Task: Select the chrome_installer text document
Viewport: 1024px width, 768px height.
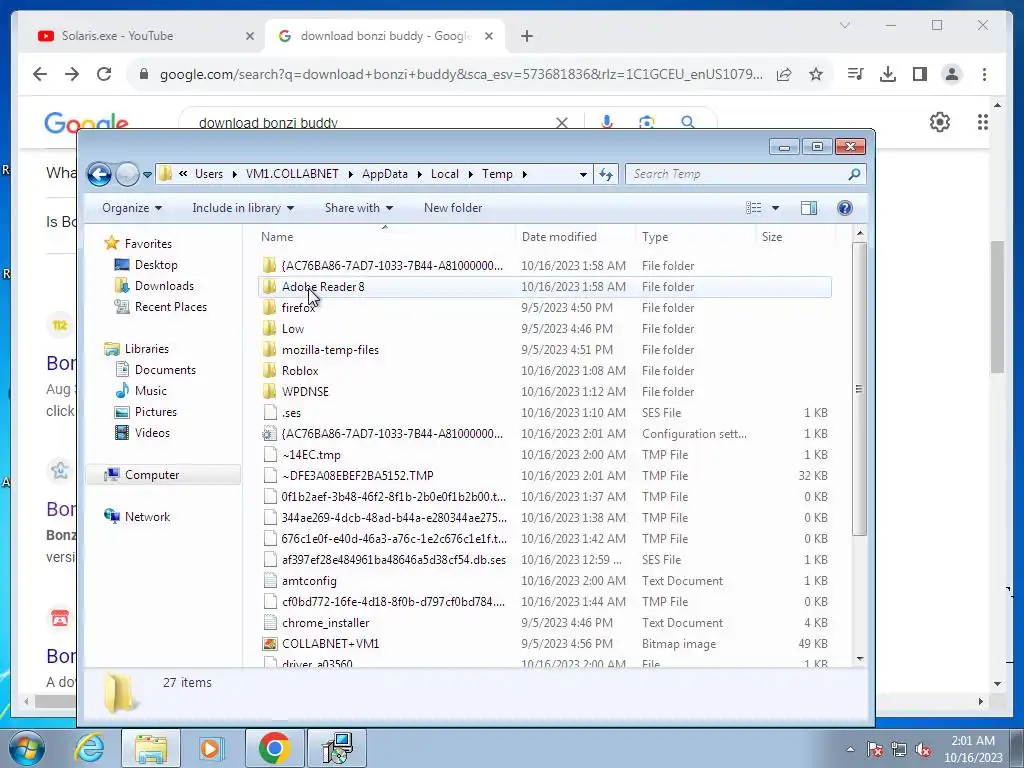Action: (545, 622)
